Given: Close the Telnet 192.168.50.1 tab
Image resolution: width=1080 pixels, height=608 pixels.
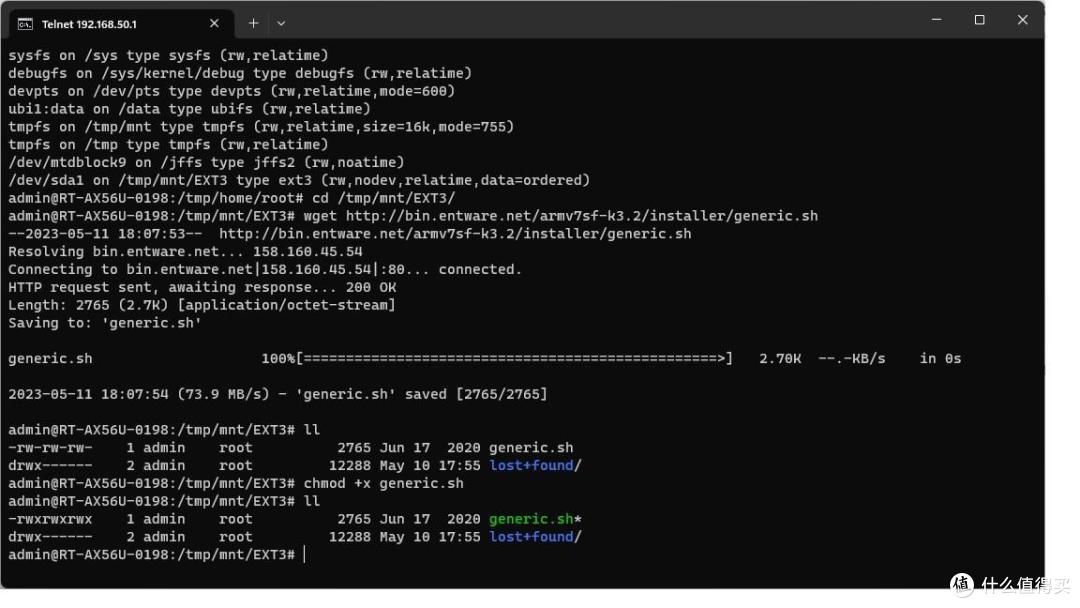Looking at the screenshot, I should [214, 23].
